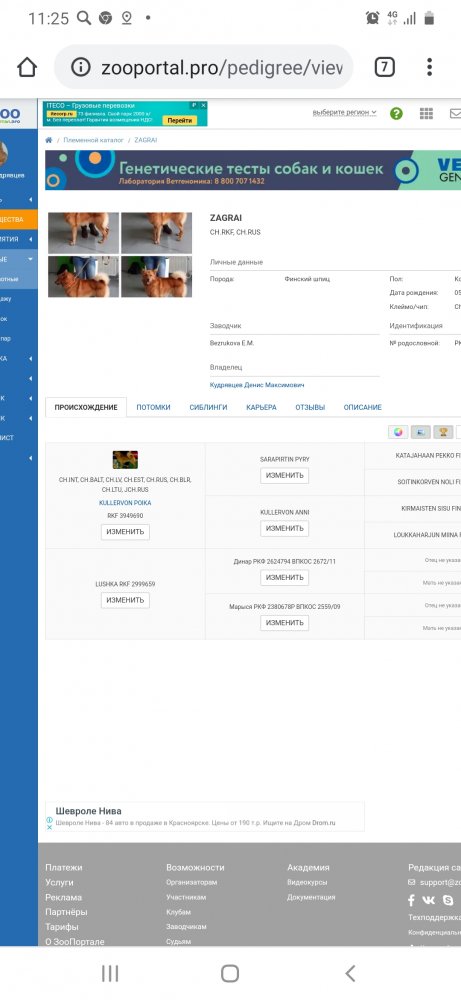Click ИЗМЕНИТЬ under SARAPIRTIN PYRY
This screenshot has height=1000, width=461.
[x=284, y=476]
